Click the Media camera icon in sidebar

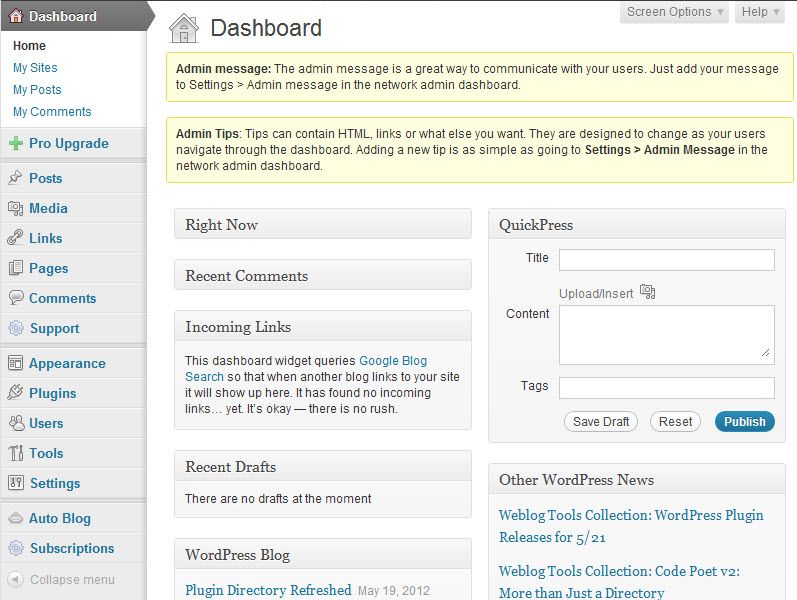[x=16, y=208]
